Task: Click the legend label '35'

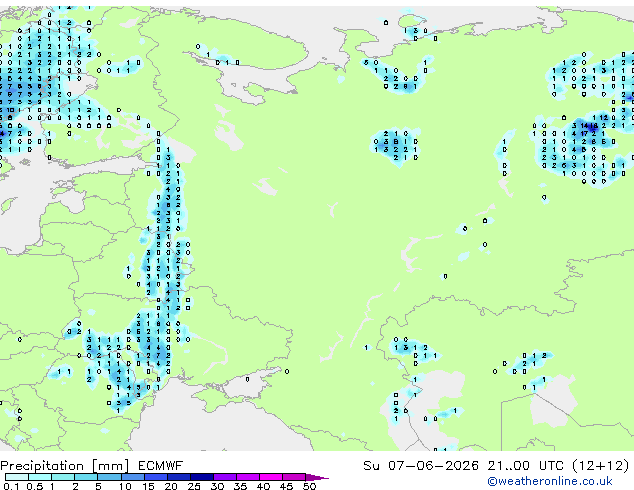Action: tap(240, 486)
